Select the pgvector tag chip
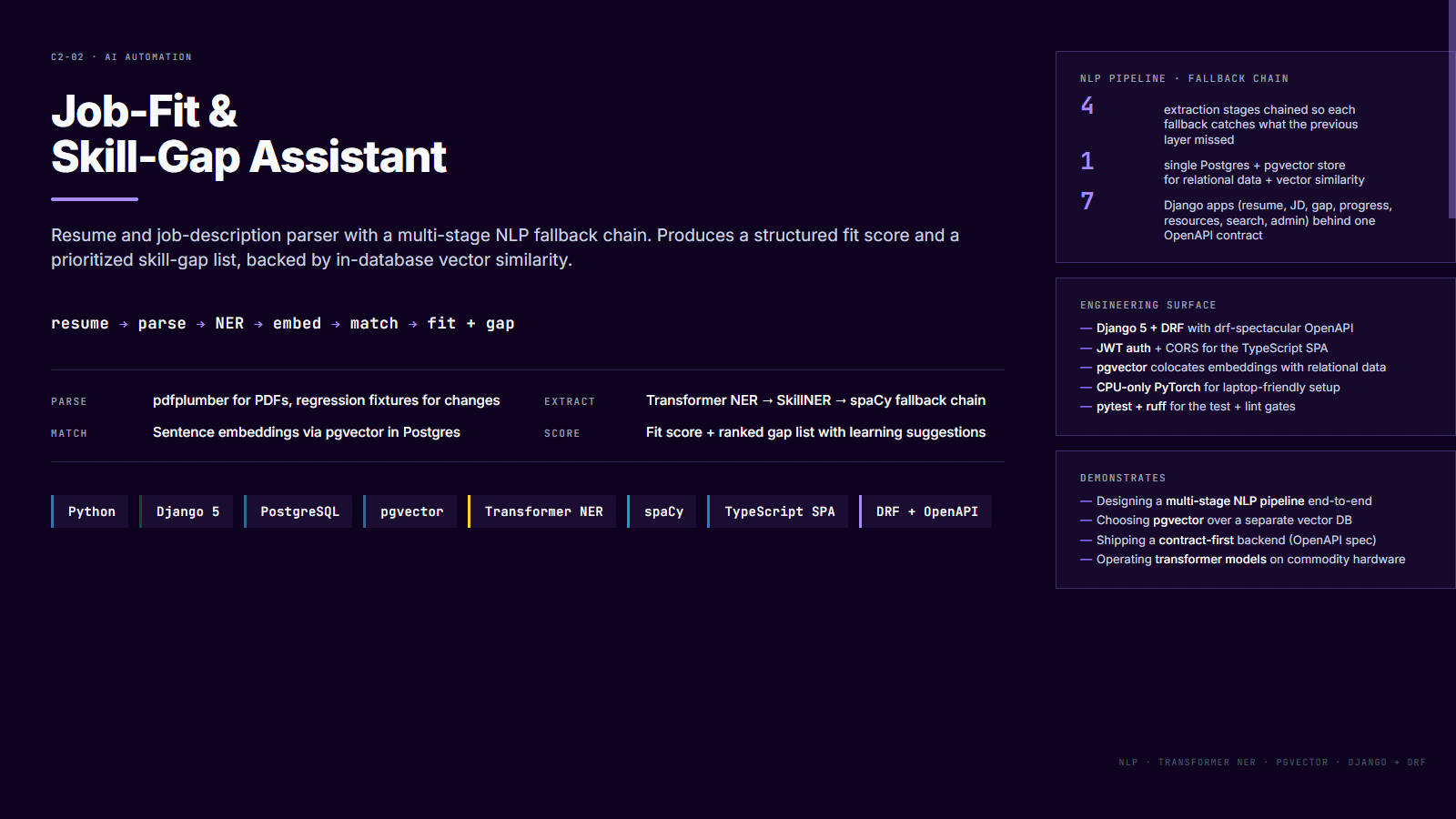 pyautogui.click(x=410, y=511)
